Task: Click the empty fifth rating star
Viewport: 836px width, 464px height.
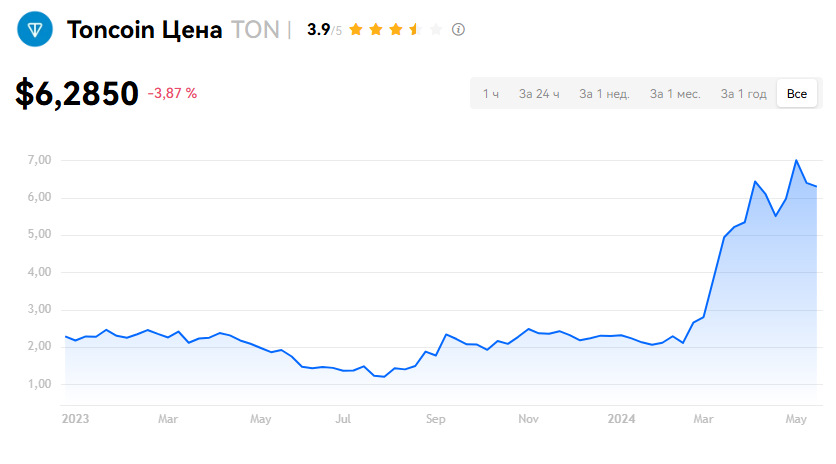Action: click(x=435, y=30)
